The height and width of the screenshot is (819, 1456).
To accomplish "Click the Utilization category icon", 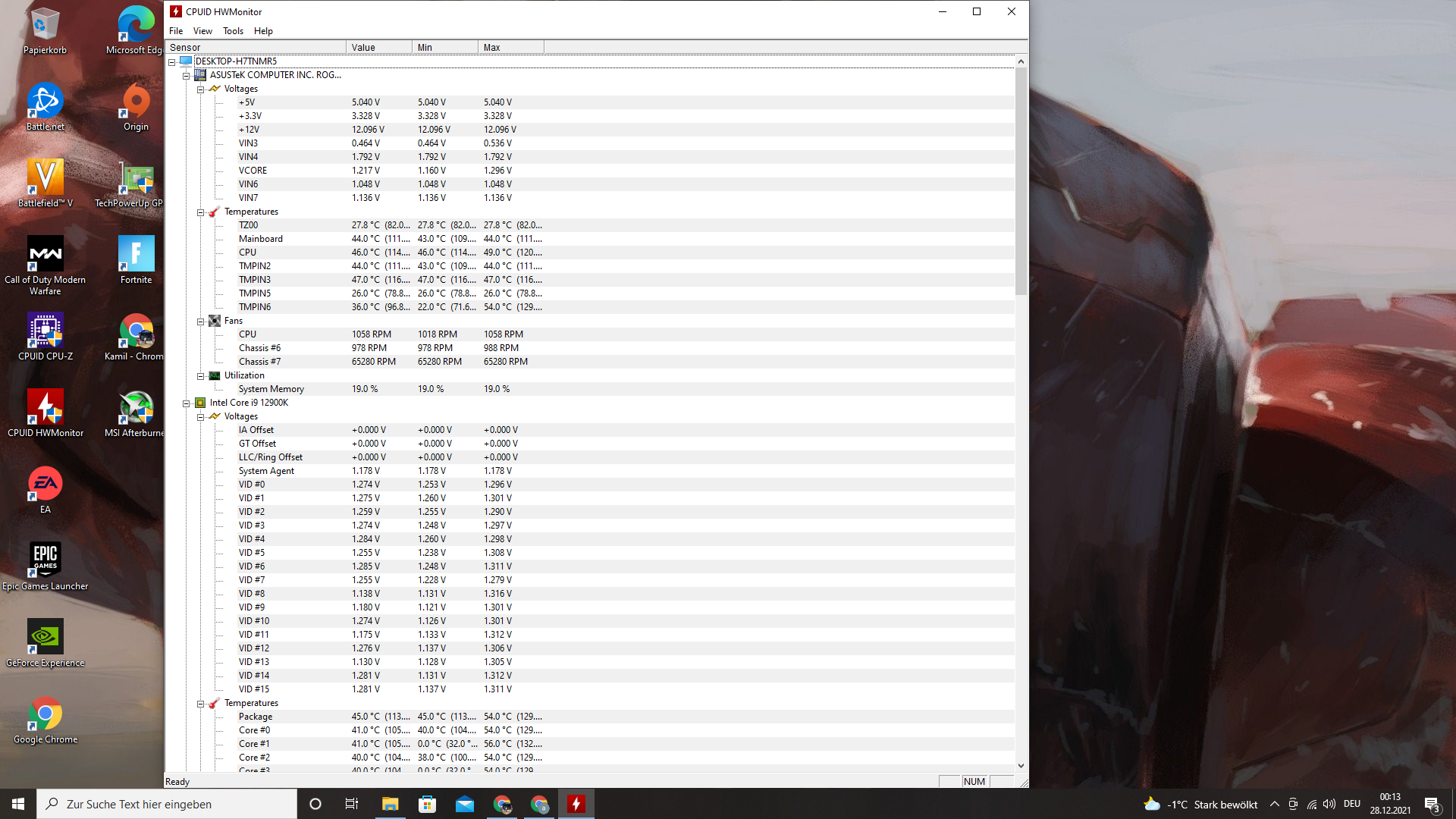I will tap(215, 375).
